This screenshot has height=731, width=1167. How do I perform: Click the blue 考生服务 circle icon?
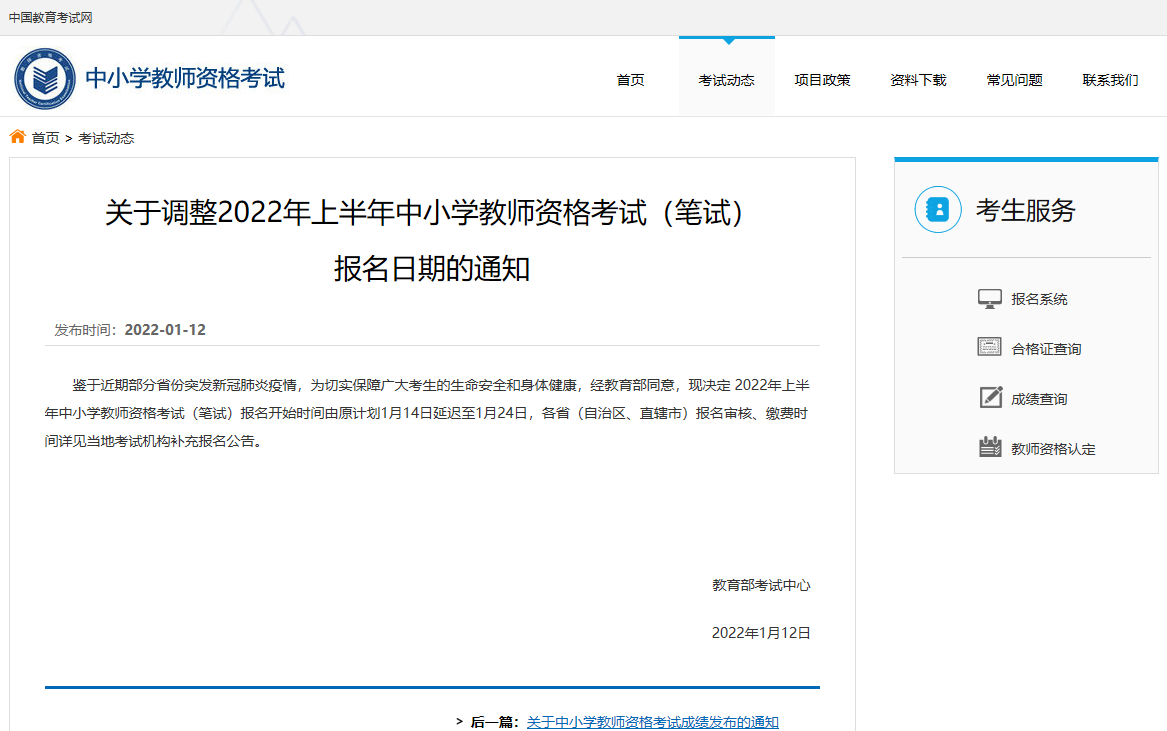(937, 210)
